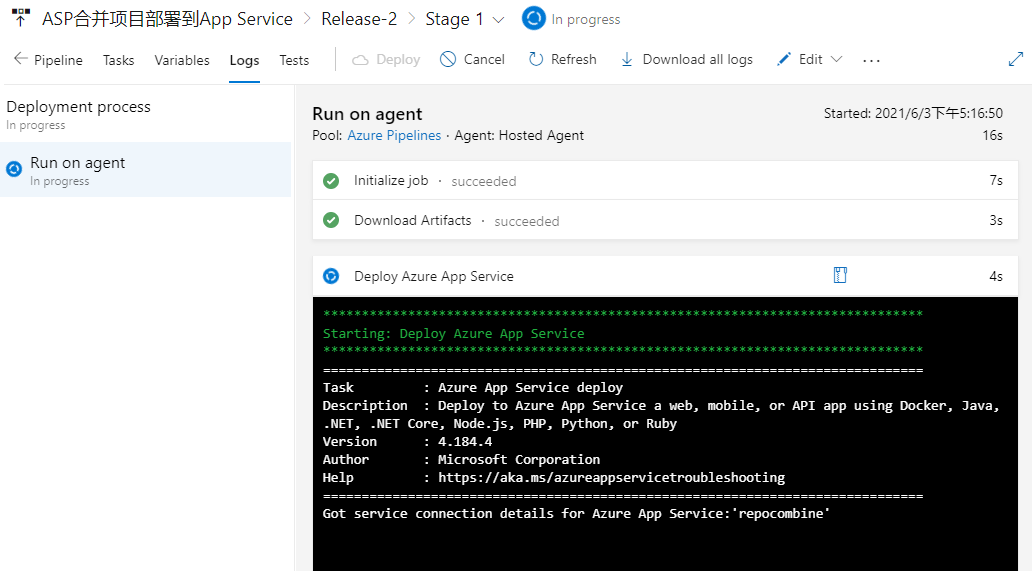
Task: Switch to the Pipeline tab
Action: (58, 60)
